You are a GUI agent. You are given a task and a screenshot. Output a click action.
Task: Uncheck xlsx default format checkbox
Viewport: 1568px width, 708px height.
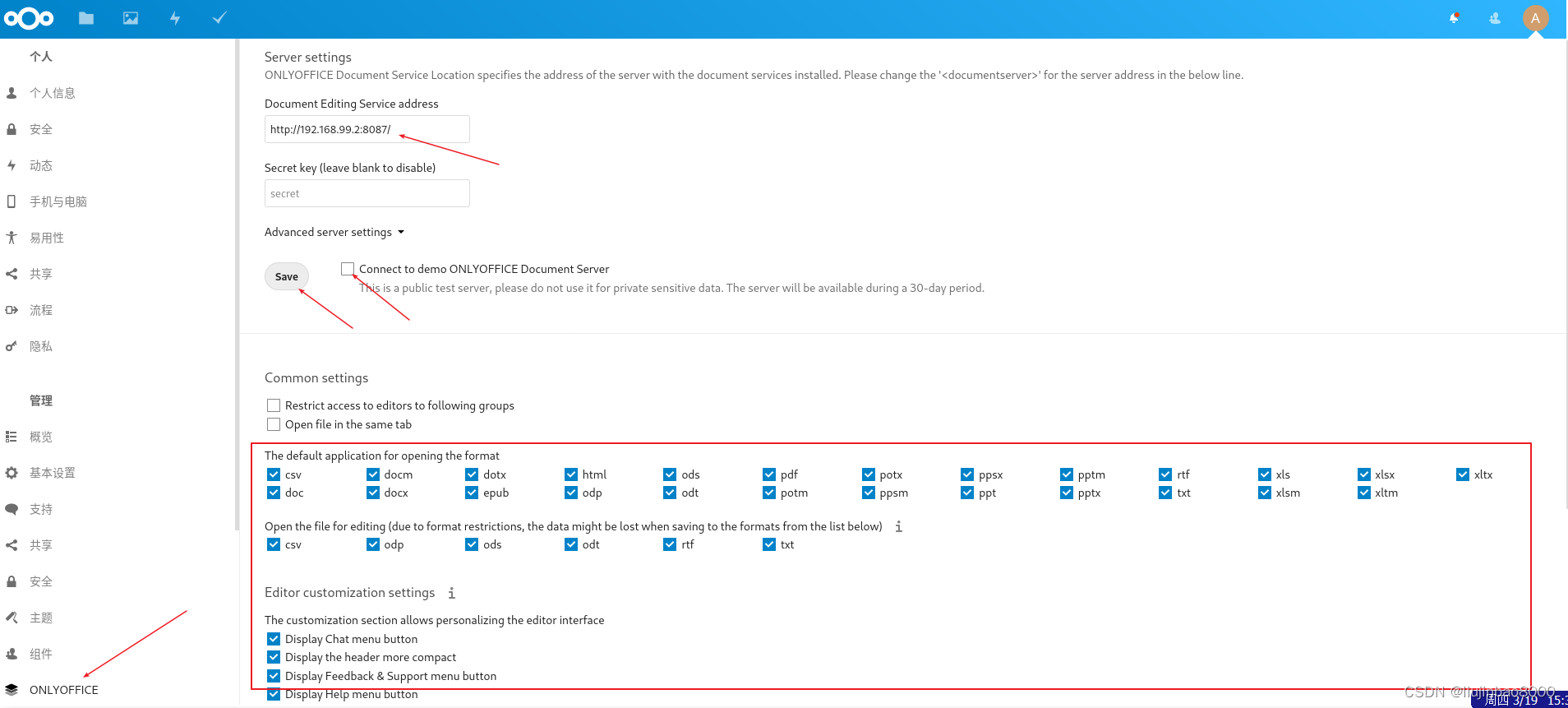pyautogui.click(x=1364, y=474)
